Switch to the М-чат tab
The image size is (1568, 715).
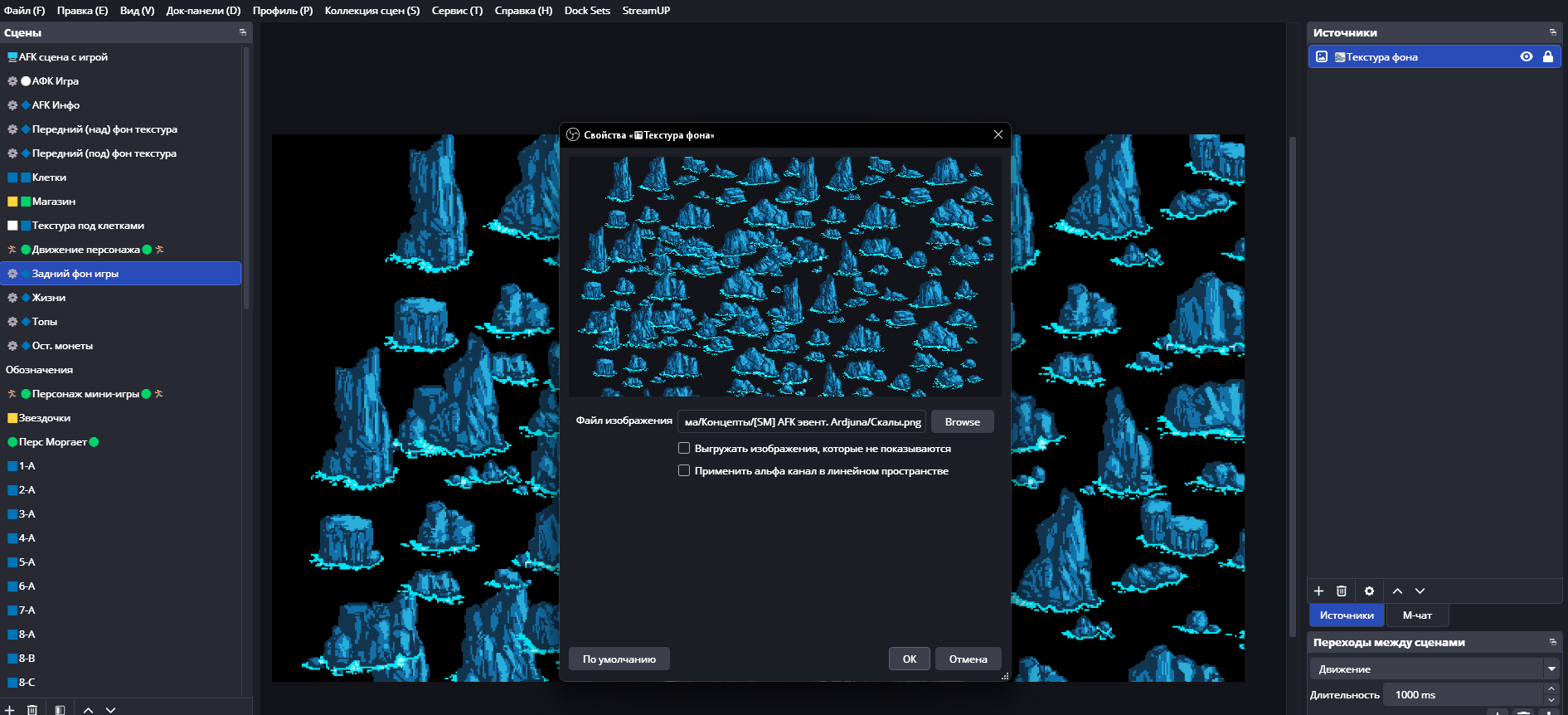(1416, 615)
